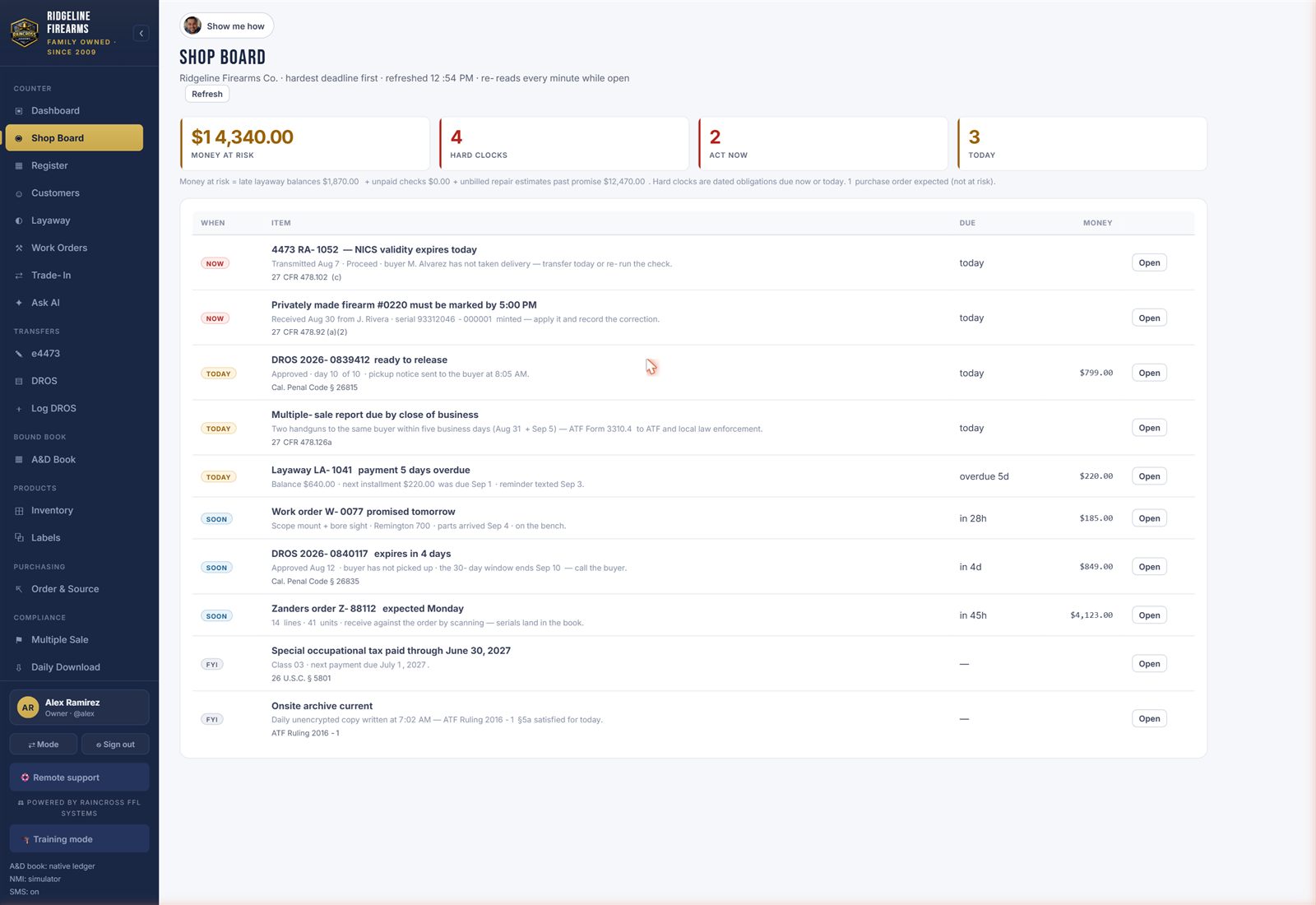Click 'Work order W-0077 promised tomorrow' text
The width and height of the screenshot is (1316, 905).
[363, 512]
